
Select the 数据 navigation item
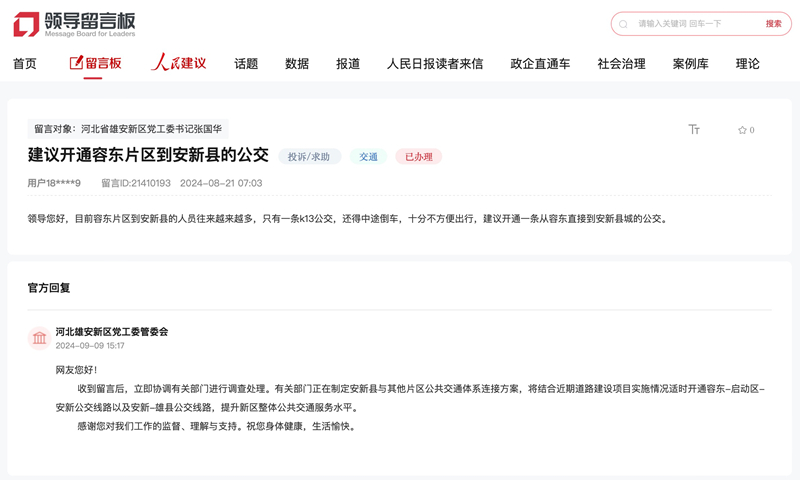click(x=297, y=64)
